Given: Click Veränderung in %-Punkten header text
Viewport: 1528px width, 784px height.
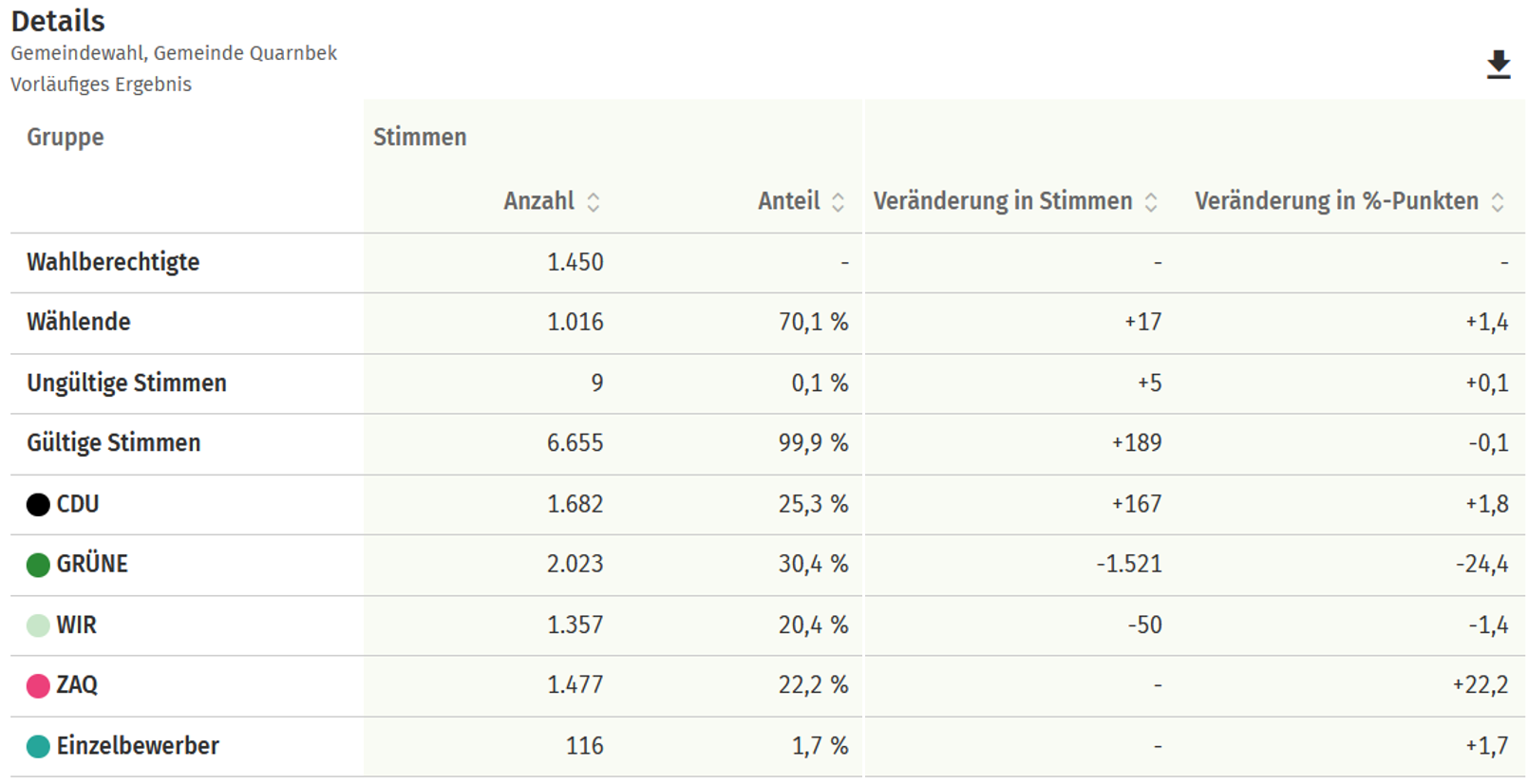Looking at the screenshot, I should pos(1336,201).
